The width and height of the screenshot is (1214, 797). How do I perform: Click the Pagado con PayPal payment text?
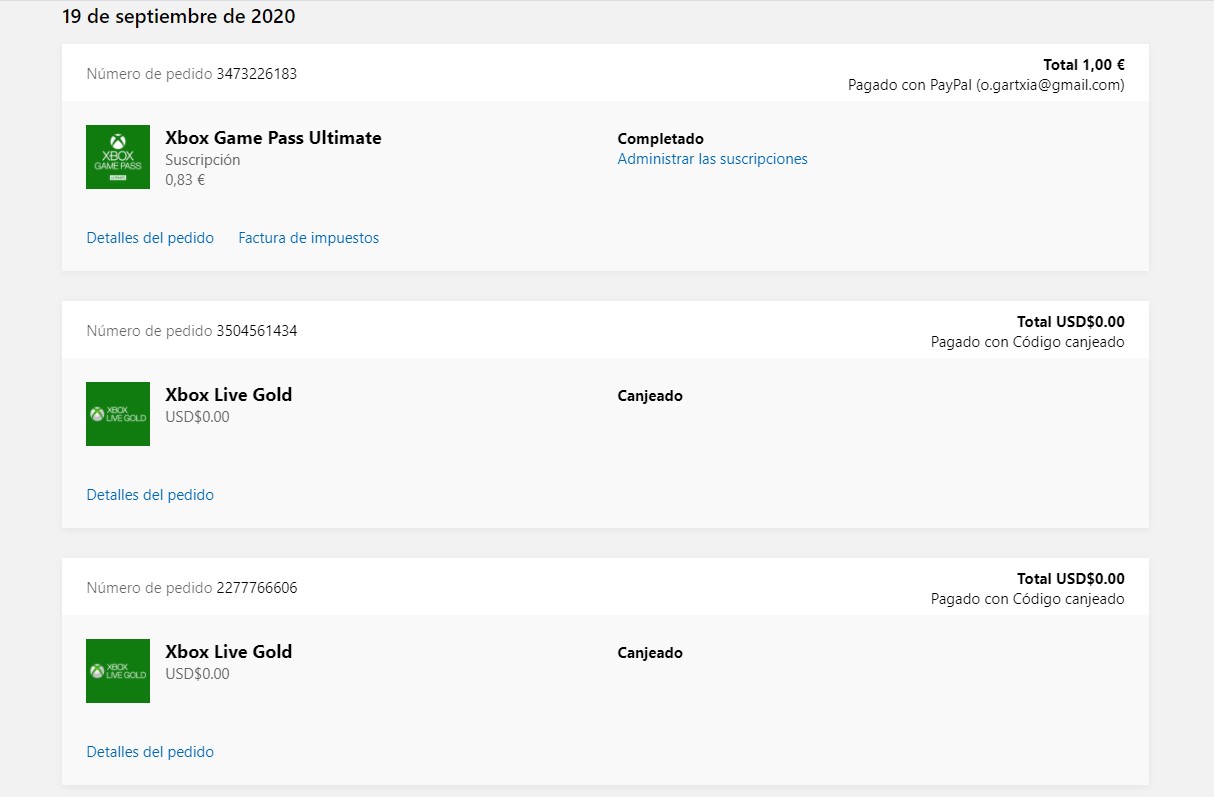coord(985,85)
